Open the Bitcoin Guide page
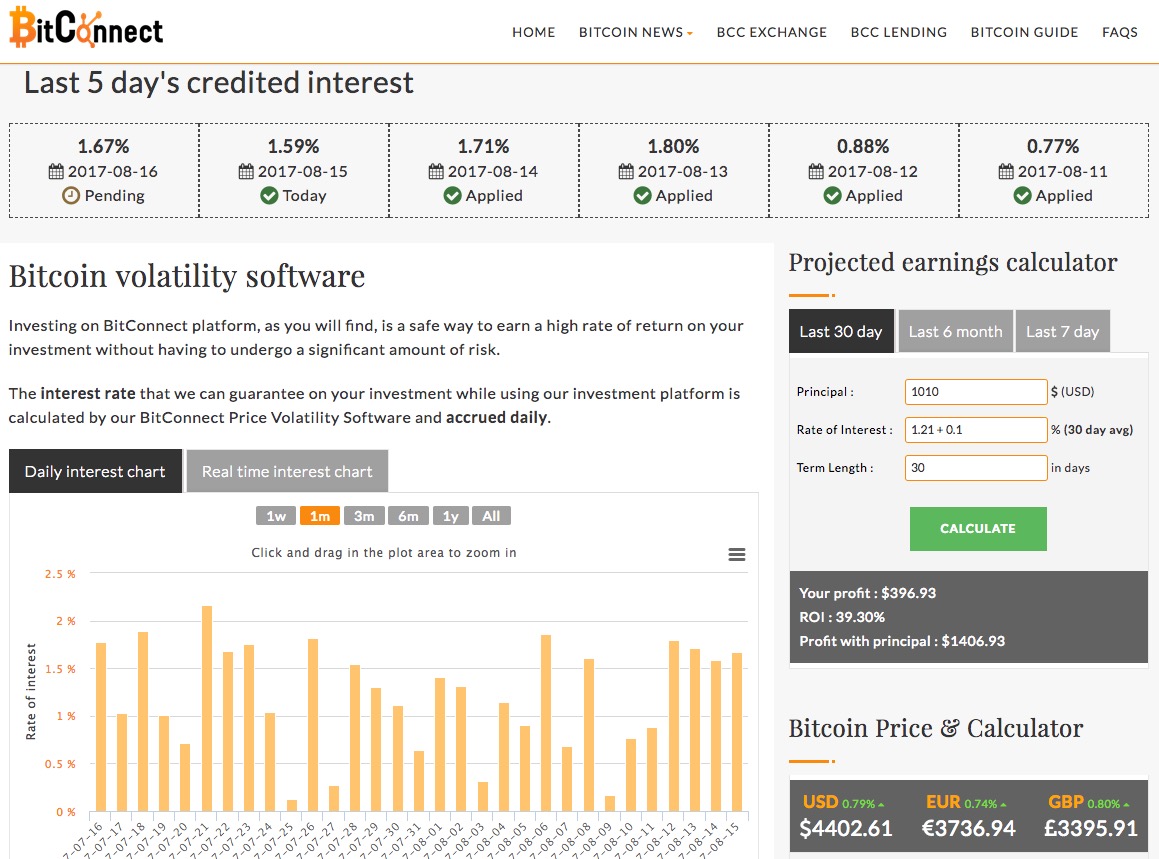 1024,33
